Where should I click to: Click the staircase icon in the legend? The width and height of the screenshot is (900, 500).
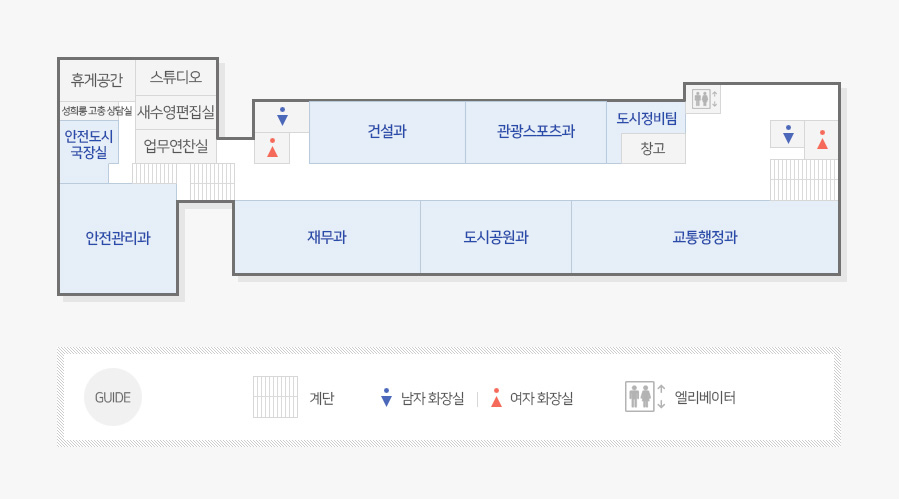276,397
